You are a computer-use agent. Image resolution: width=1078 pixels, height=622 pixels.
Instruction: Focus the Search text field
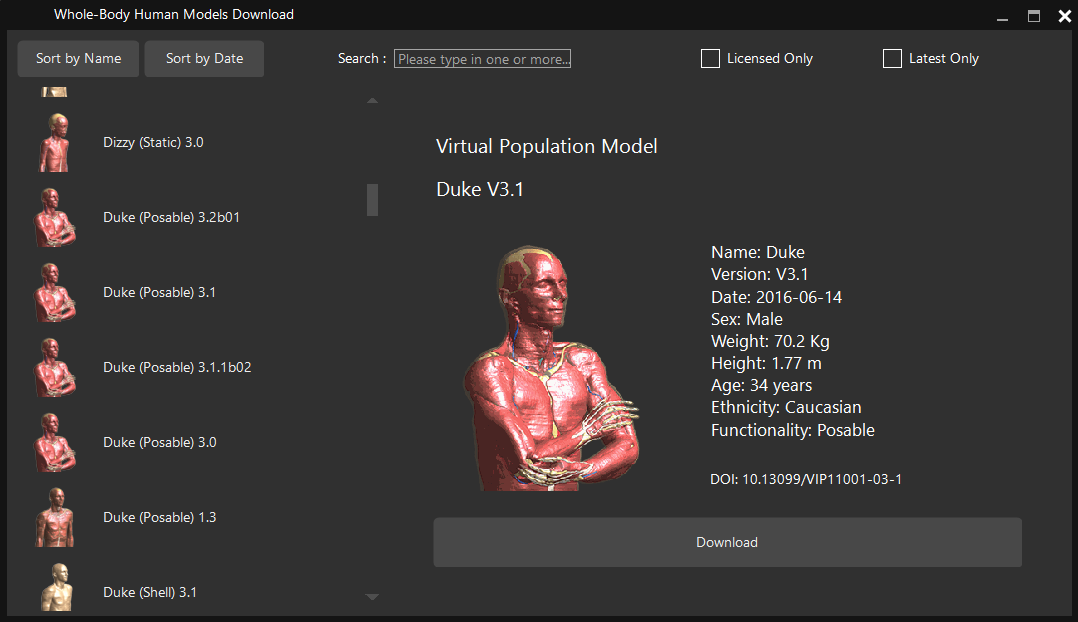482,59
